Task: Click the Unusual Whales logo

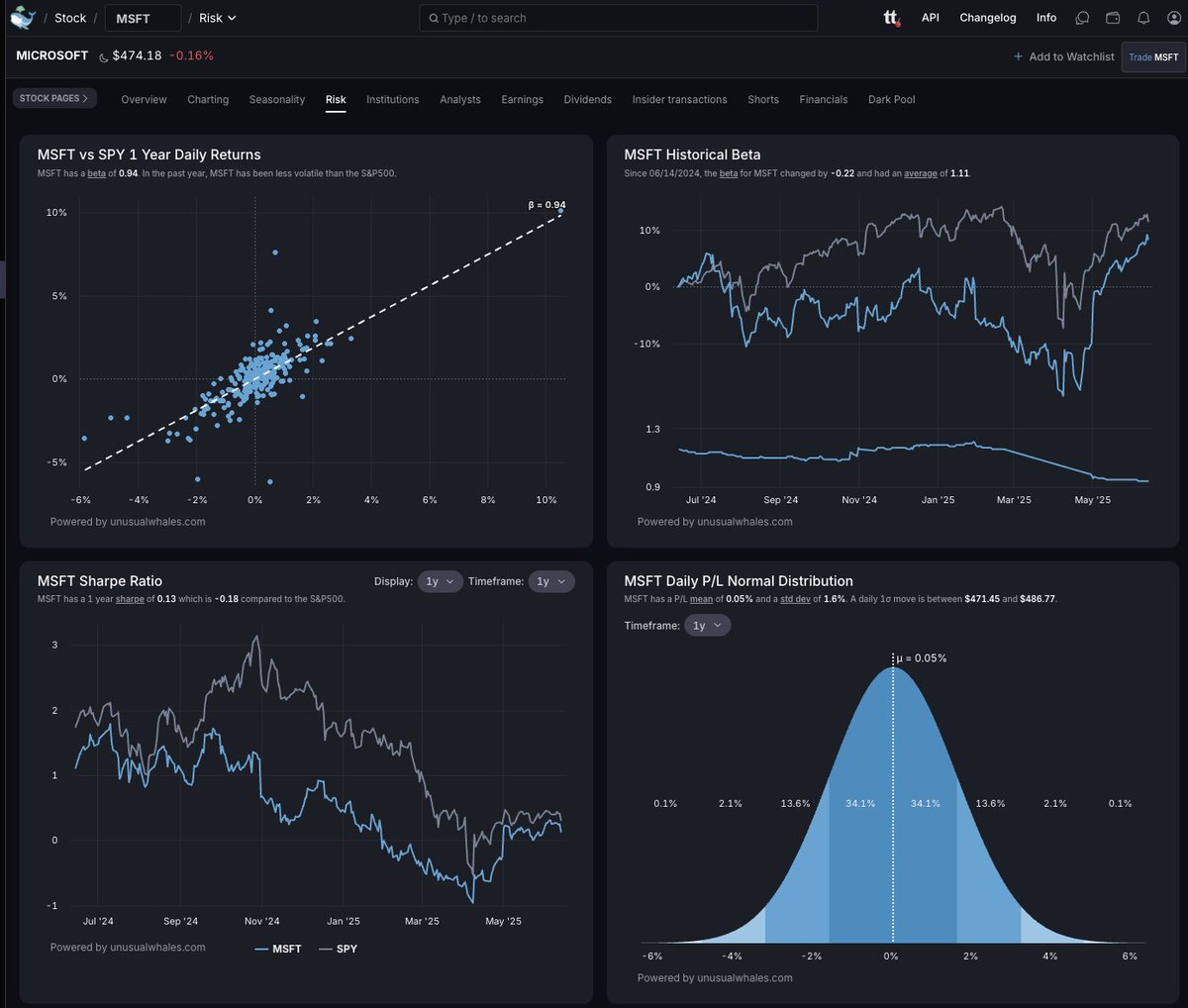Action: point(24,17)
